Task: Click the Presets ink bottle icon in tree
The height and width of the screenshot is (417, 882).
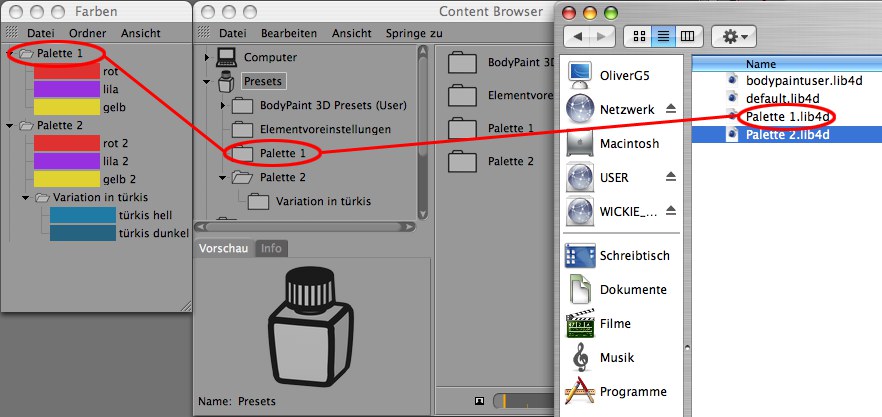Action: point(226,82)
